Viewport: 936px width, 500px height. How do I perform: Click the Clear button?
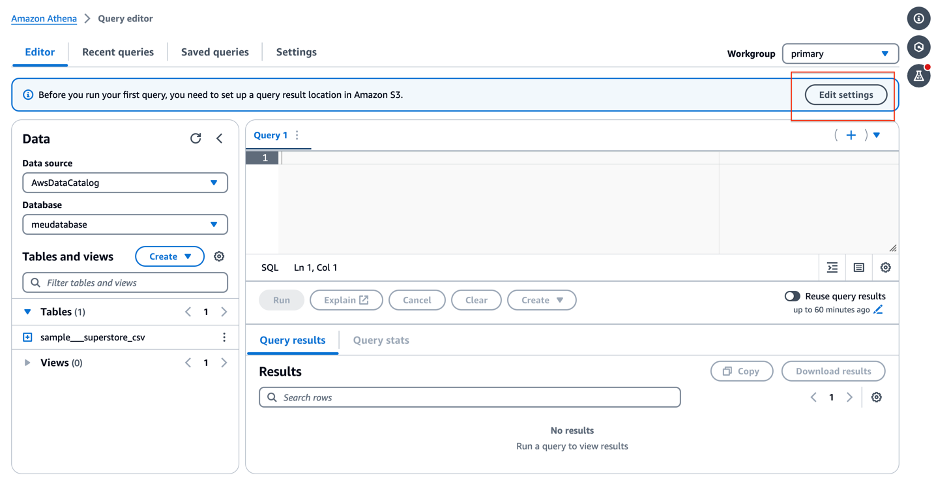(x=476, y=300)
